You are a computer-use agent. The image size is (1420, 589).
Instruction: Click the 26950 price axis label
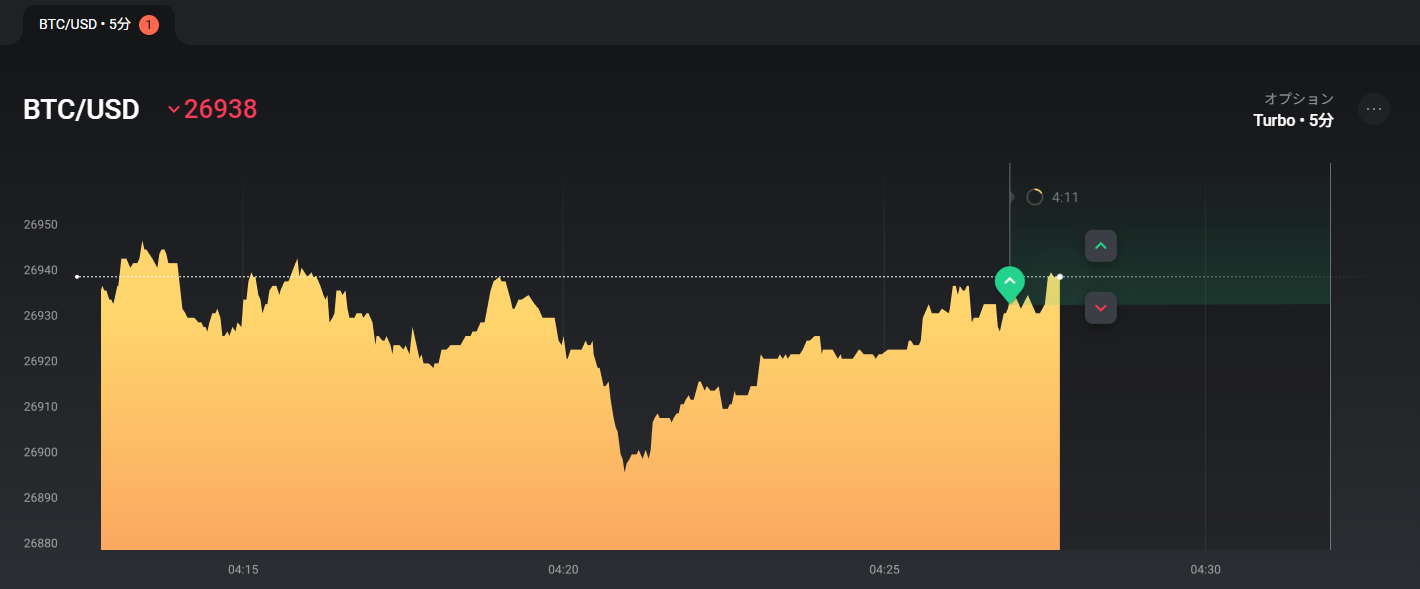[41, 225]
